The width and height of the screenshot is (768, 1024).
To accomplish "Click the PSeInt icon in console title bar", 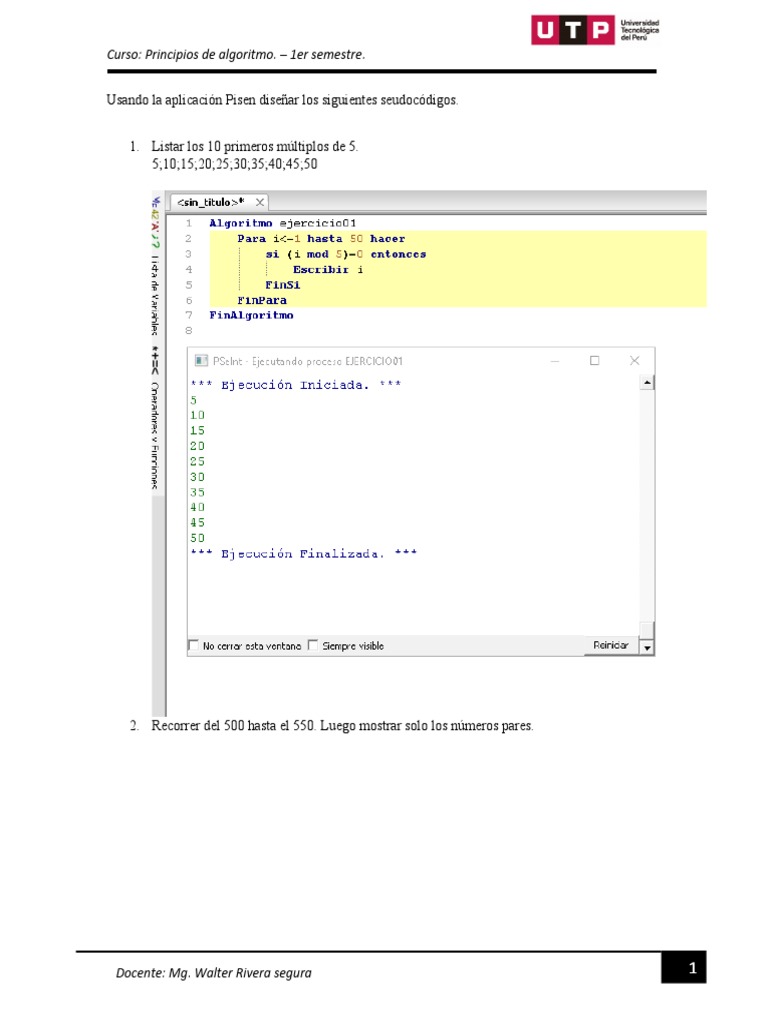I will point(200,361).
